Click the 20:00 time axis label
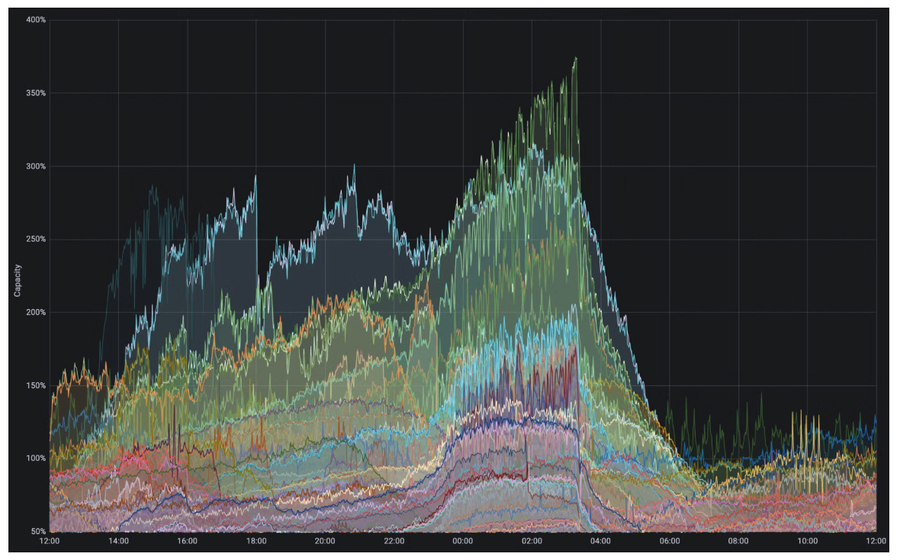This screenshot has width=900, height=560. pos(325,541)
